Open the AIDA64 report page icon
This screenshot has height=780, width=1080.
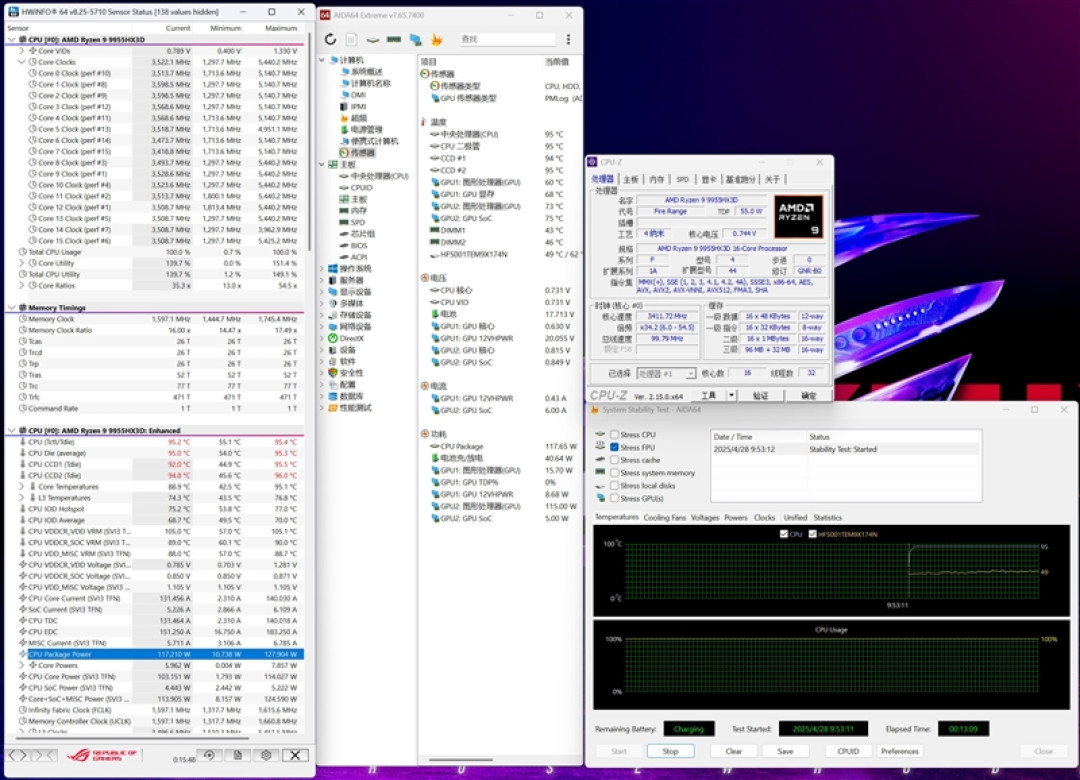tap(351, 39)
